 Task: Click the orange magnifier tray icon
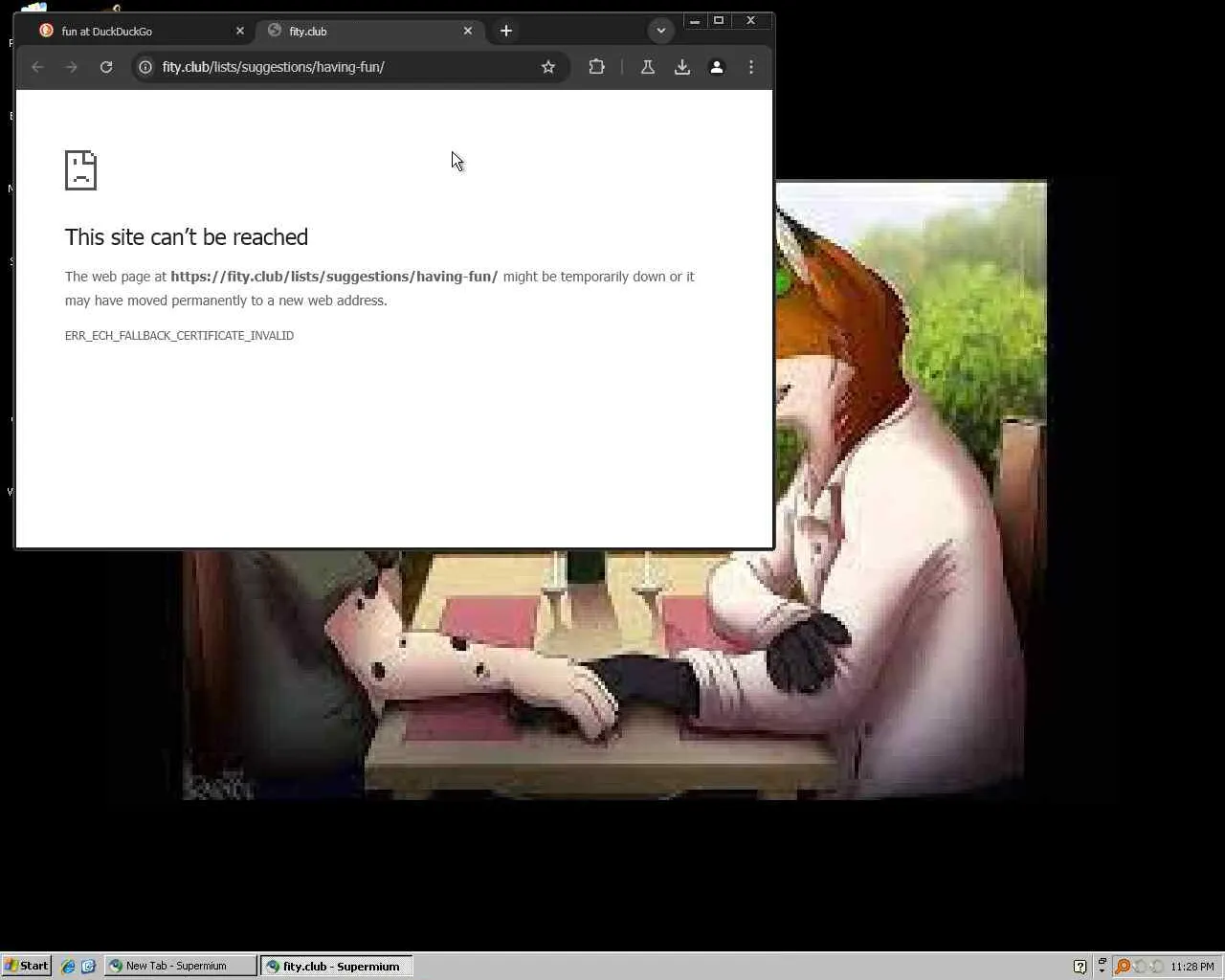[x=1123, y=967]
